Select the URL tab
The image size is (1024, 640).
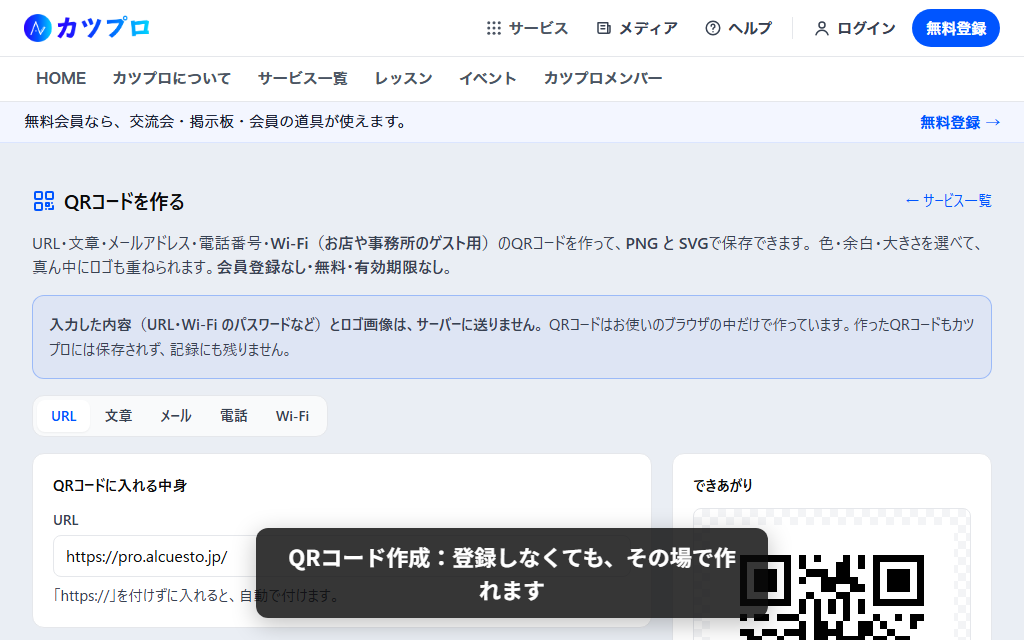coord(64,416)
